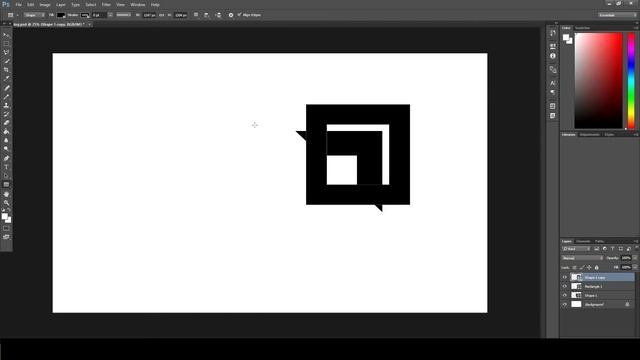Select the Rectangle shape tool

click(x=6, y=184)
